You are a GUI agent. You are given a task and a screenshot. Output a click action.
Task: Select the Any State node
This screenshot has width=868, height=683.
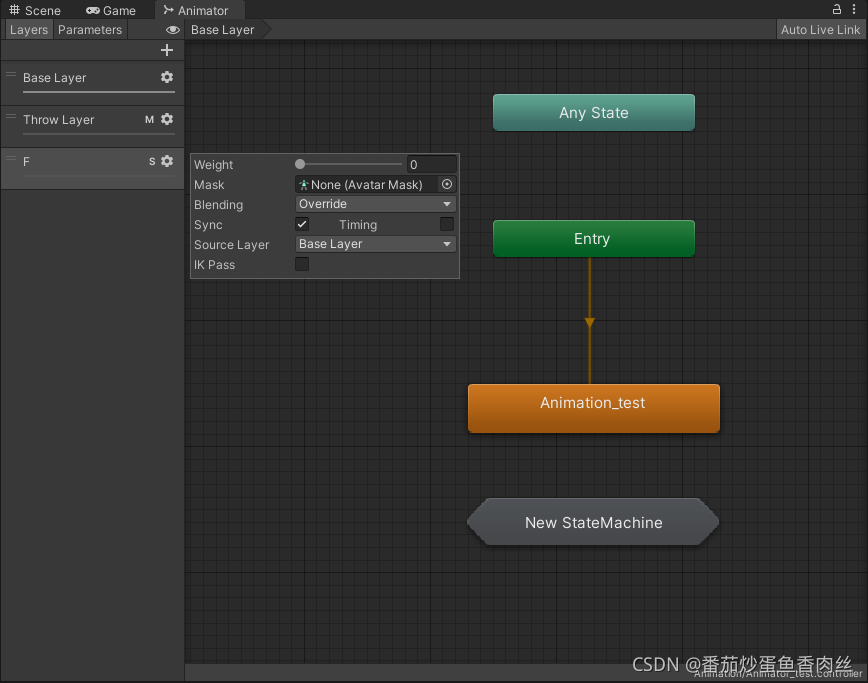pyautogui.click(x=593, y=112)
